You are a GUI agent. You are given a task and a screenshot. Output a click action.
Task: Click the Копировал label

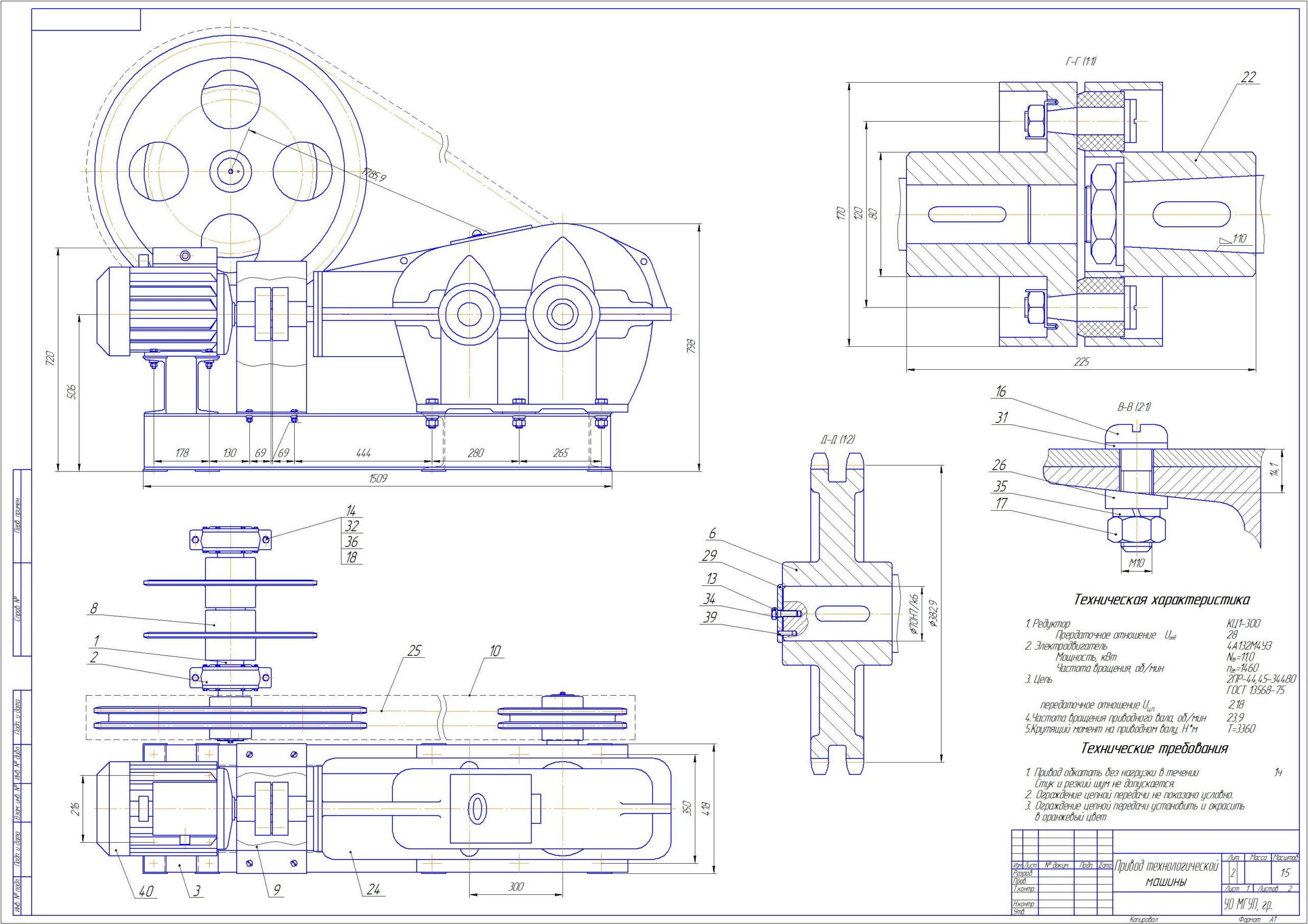(1143, 919)
